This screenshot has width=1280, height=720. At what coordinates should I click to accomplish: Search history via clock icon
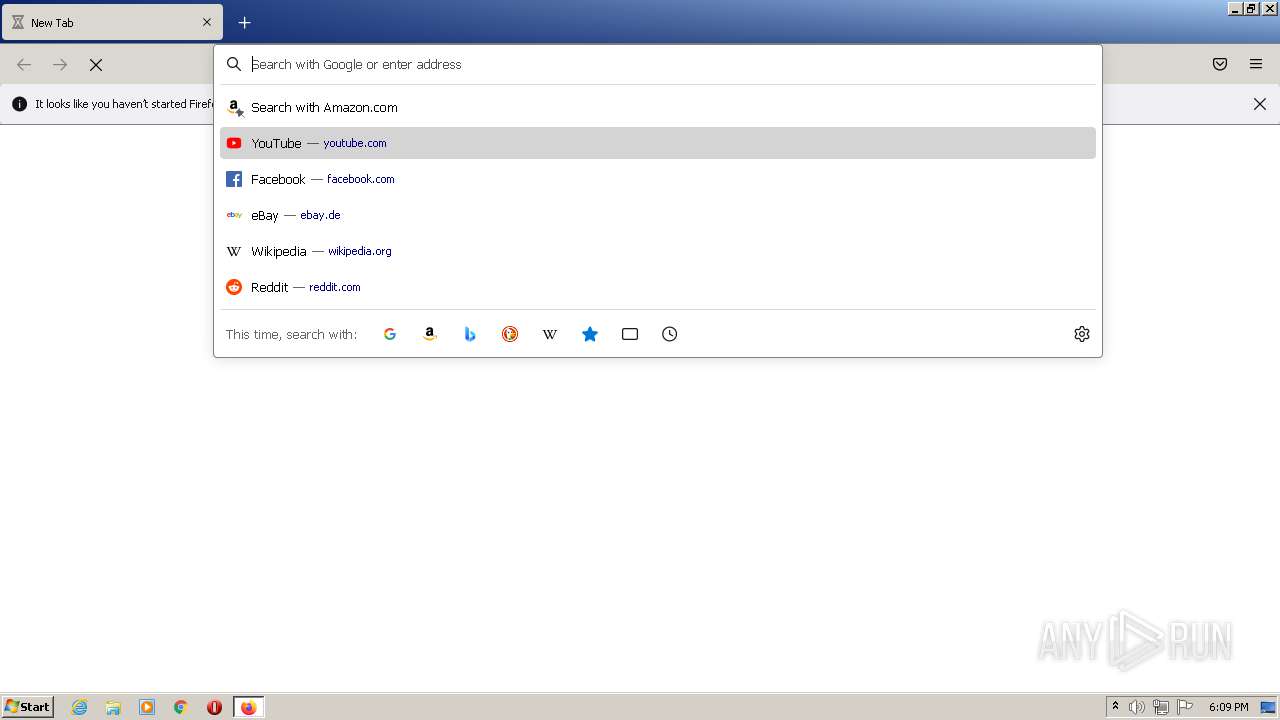coord(670,334)
